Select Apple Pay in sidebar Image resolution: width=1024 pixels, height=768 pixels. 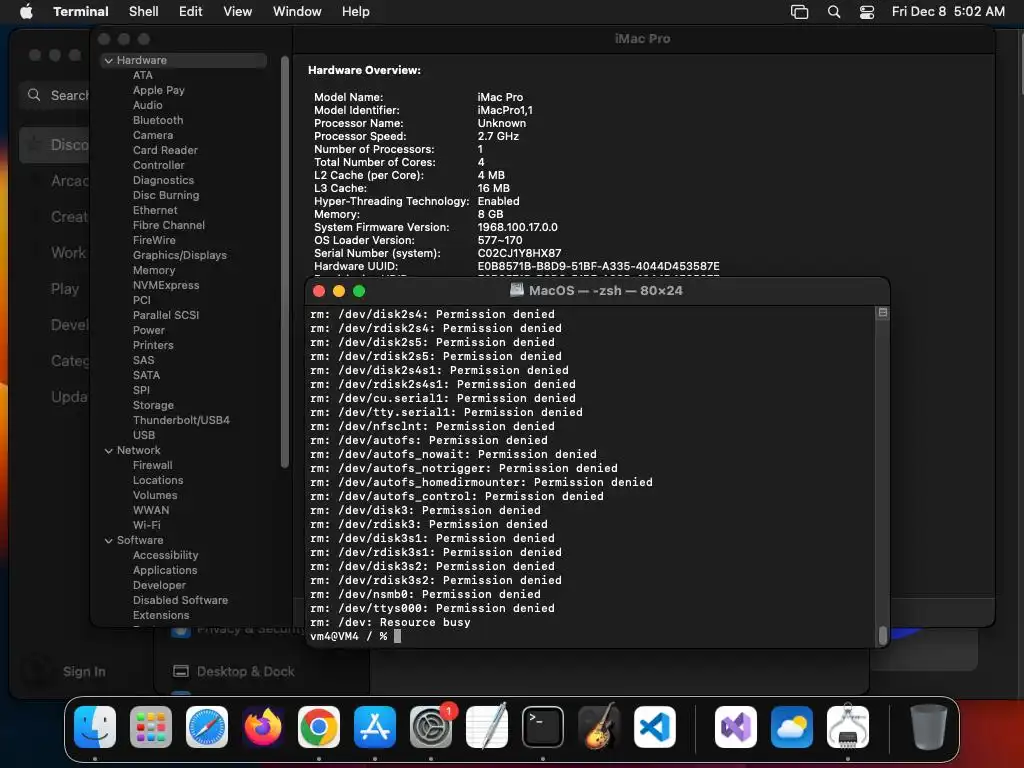tap(159, 90)
